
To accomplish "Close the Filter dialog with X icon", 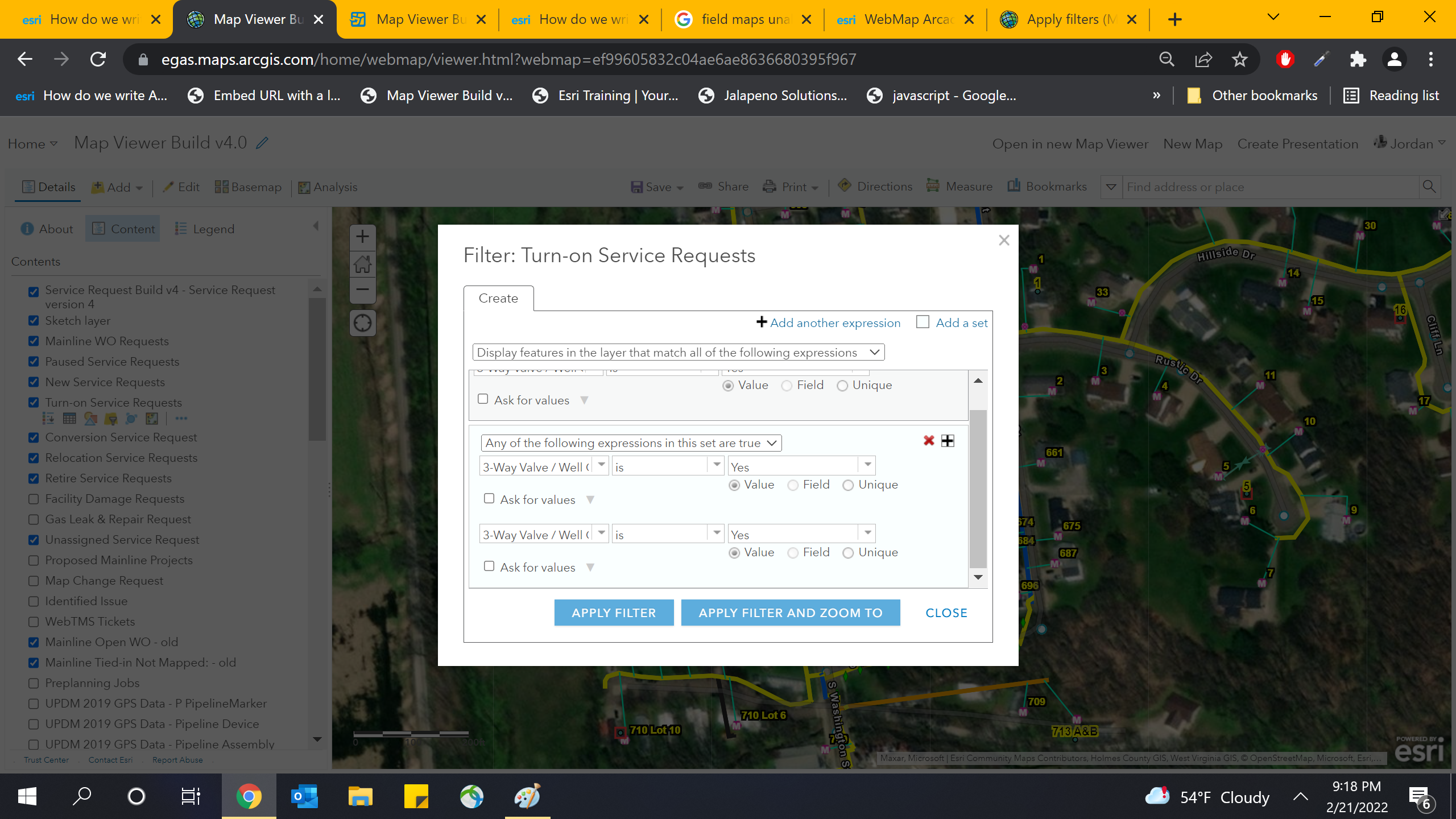I will (x=1004, y=240).
